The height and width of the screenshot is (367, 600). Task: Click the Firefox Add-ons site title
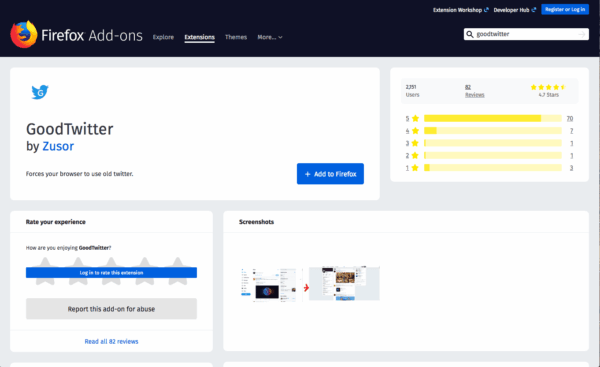[92, 36]
